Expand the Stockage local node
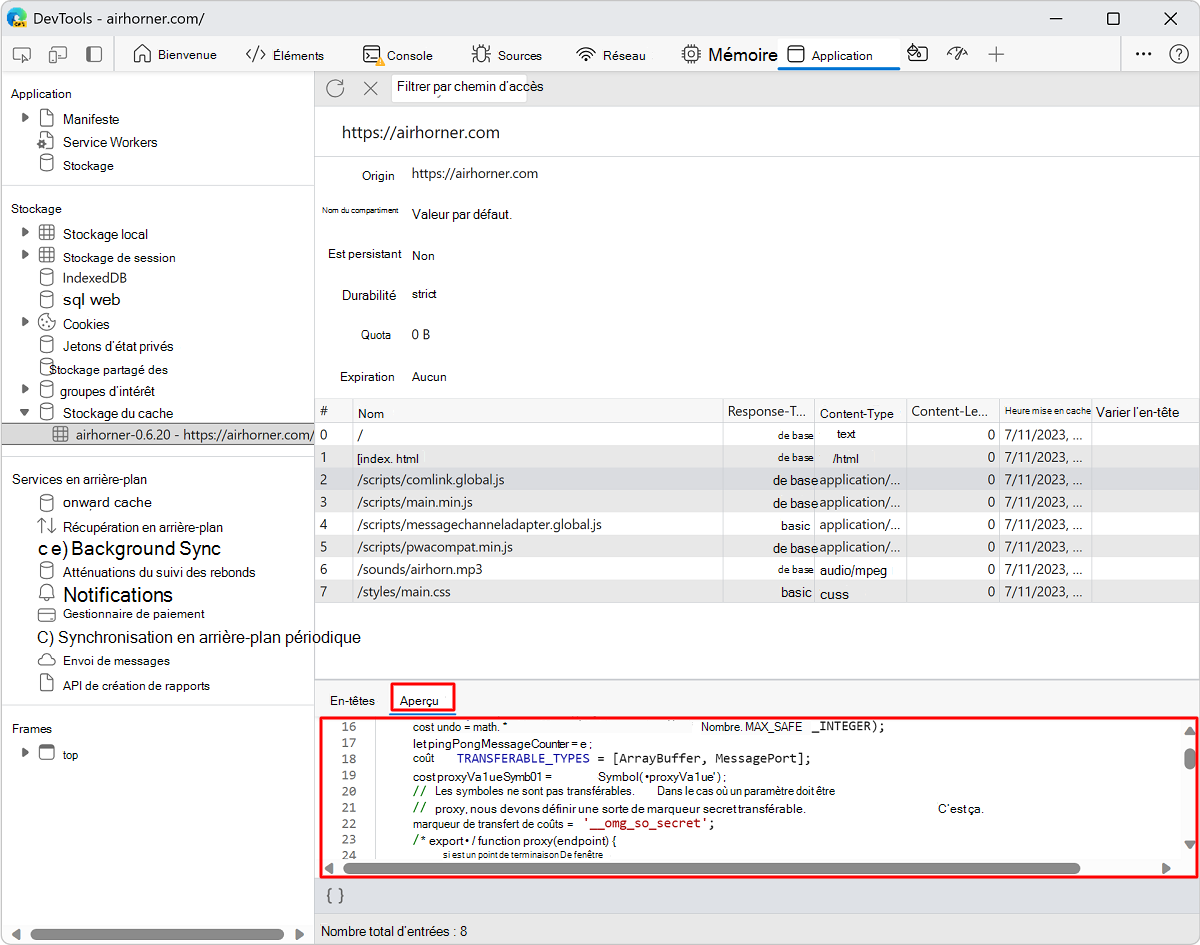 [x=25, y=232]
